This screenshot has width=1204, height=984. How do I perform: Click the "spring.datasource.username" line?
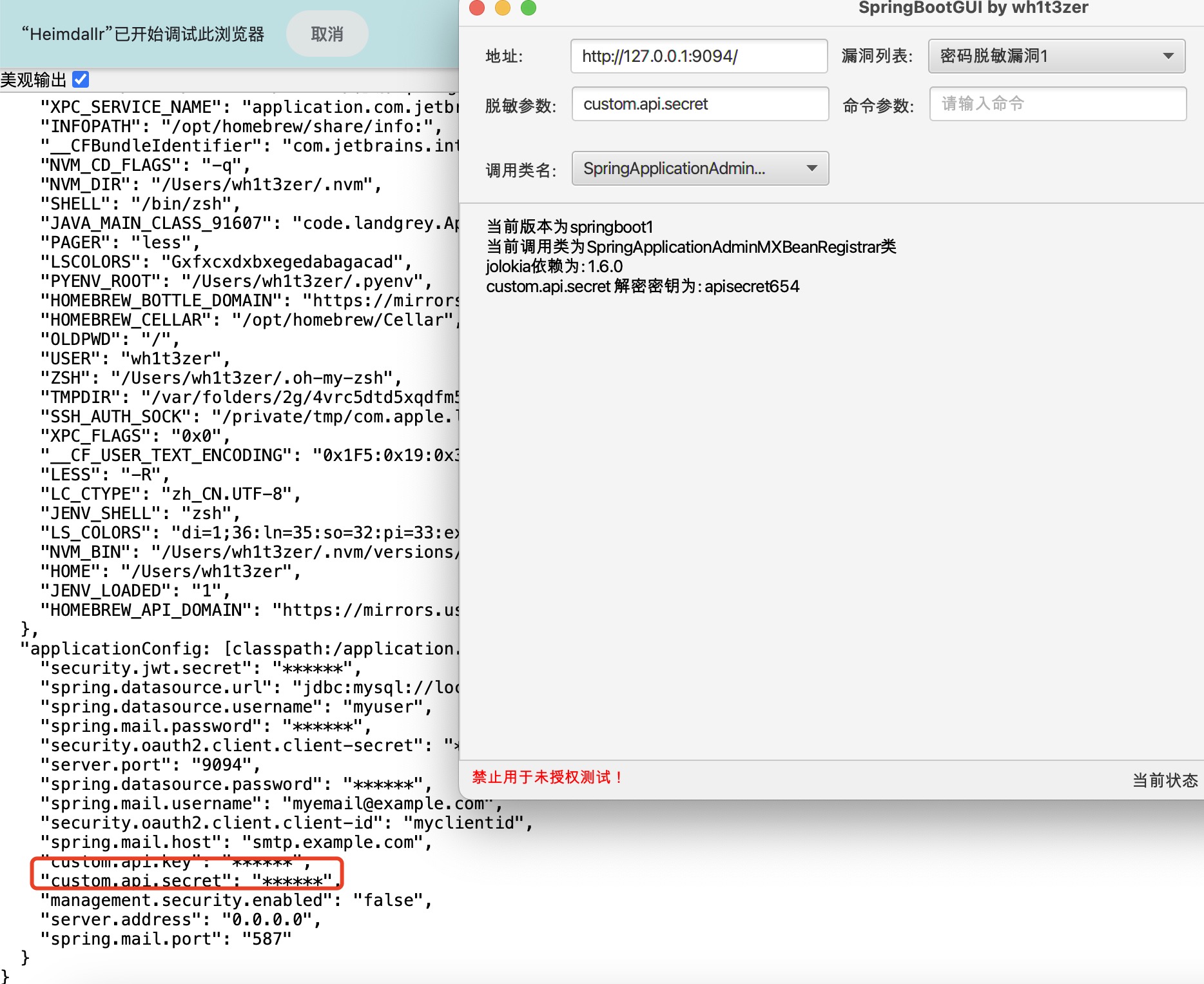[x=236, y=707]
